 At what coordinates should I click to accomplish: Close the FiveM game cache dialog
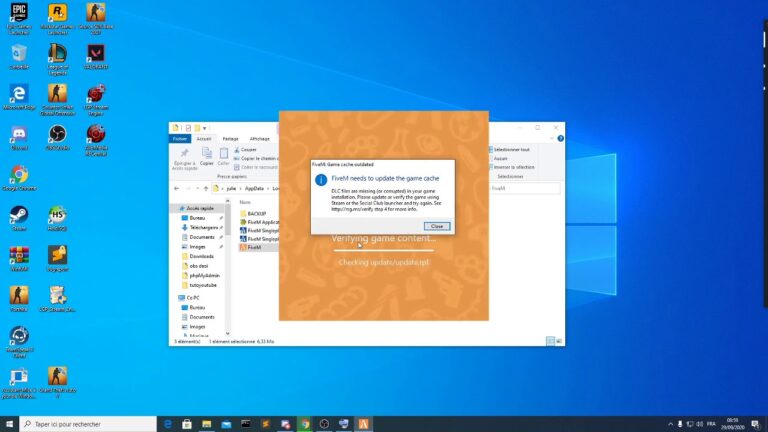click(436, 226)
